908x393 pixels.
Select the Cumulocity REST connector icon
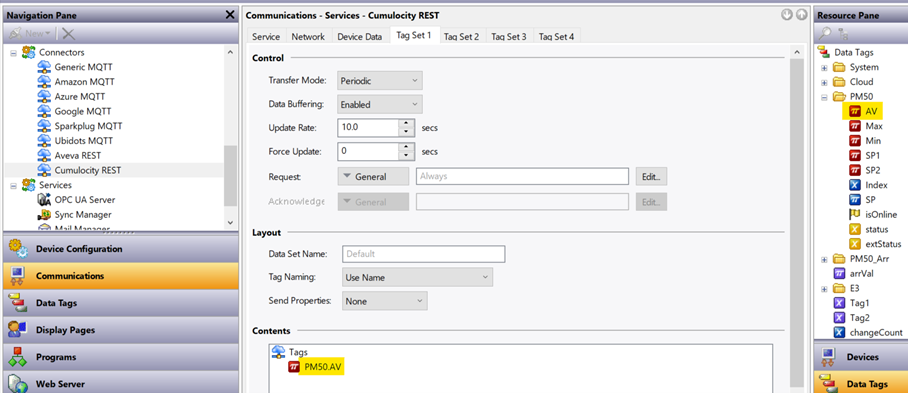[x=45, y=170]
